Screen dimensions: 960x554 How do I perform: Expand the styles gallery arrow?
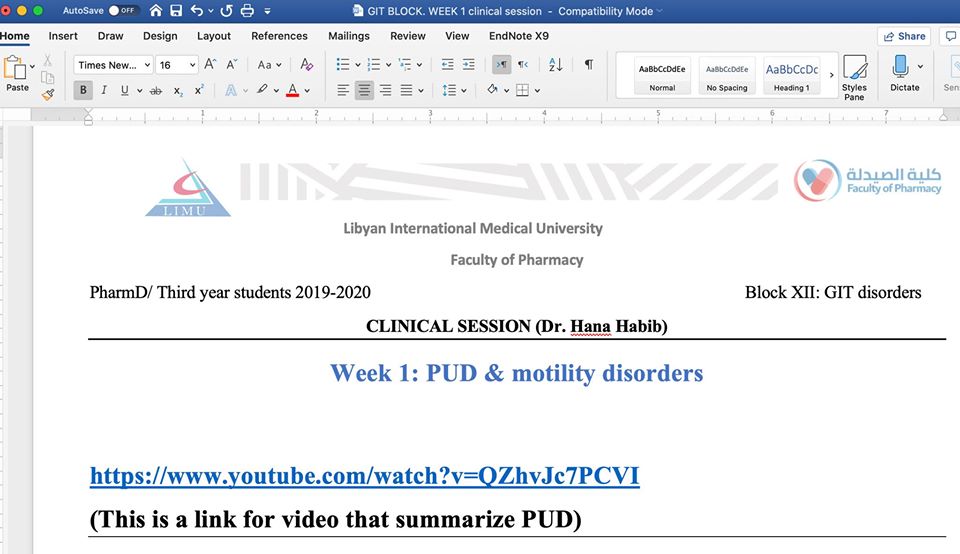[831, 76]
